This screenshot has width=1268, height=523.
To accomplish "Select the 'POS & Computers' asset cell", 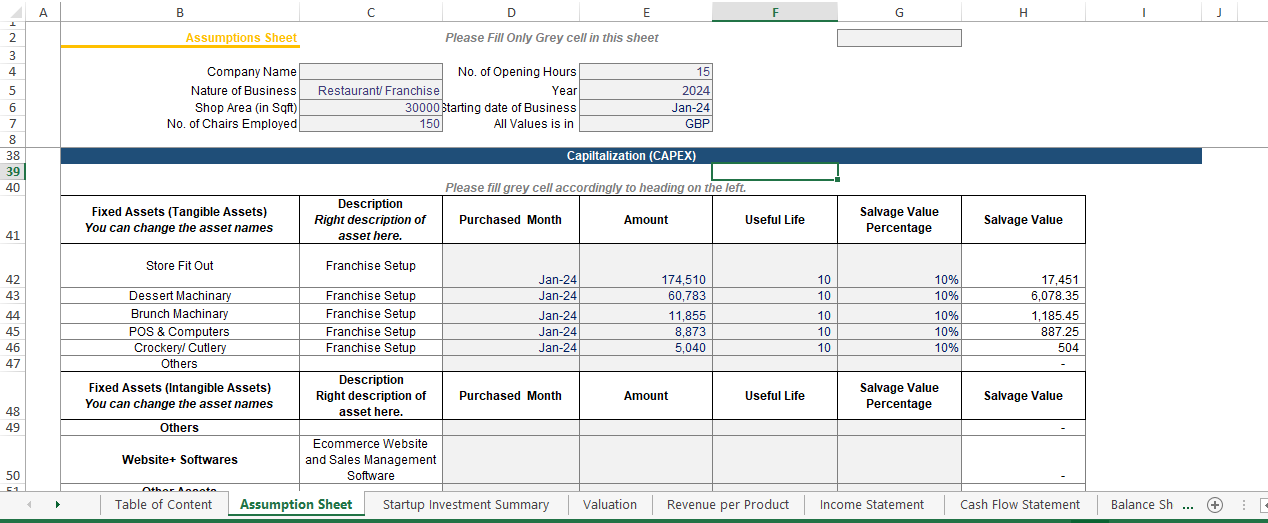I will (180, 332).
